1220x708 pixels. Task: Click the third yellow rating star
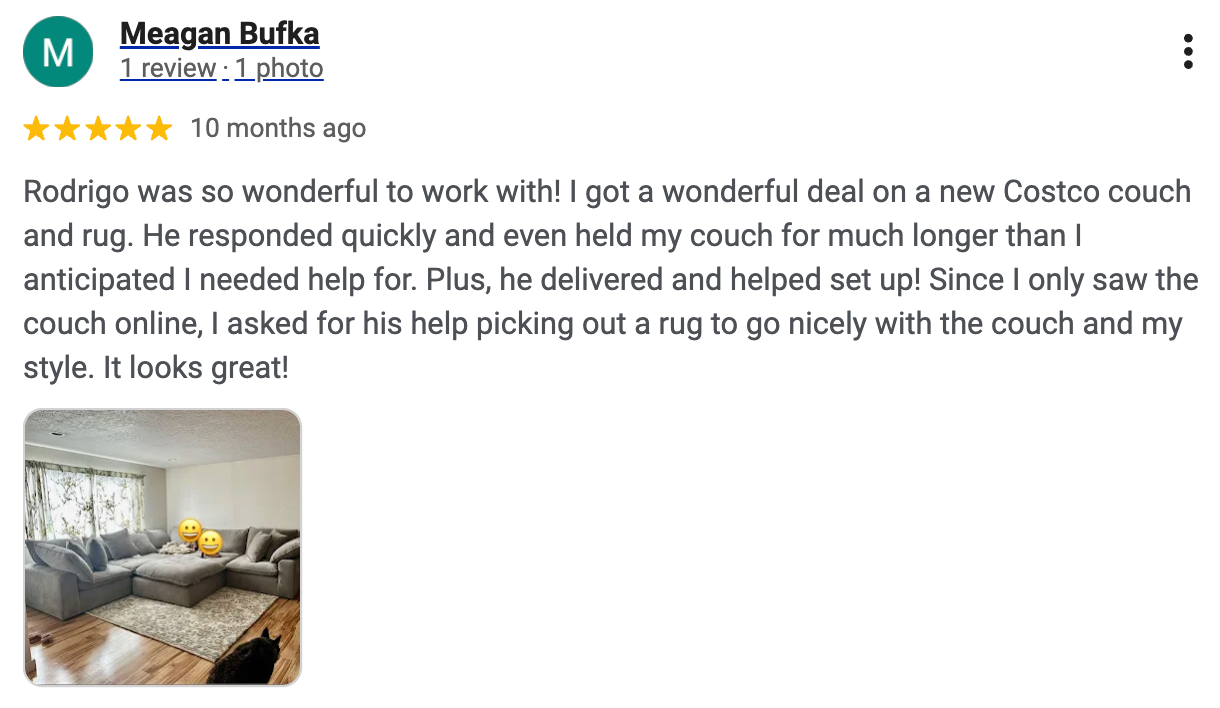pos(98,129)
